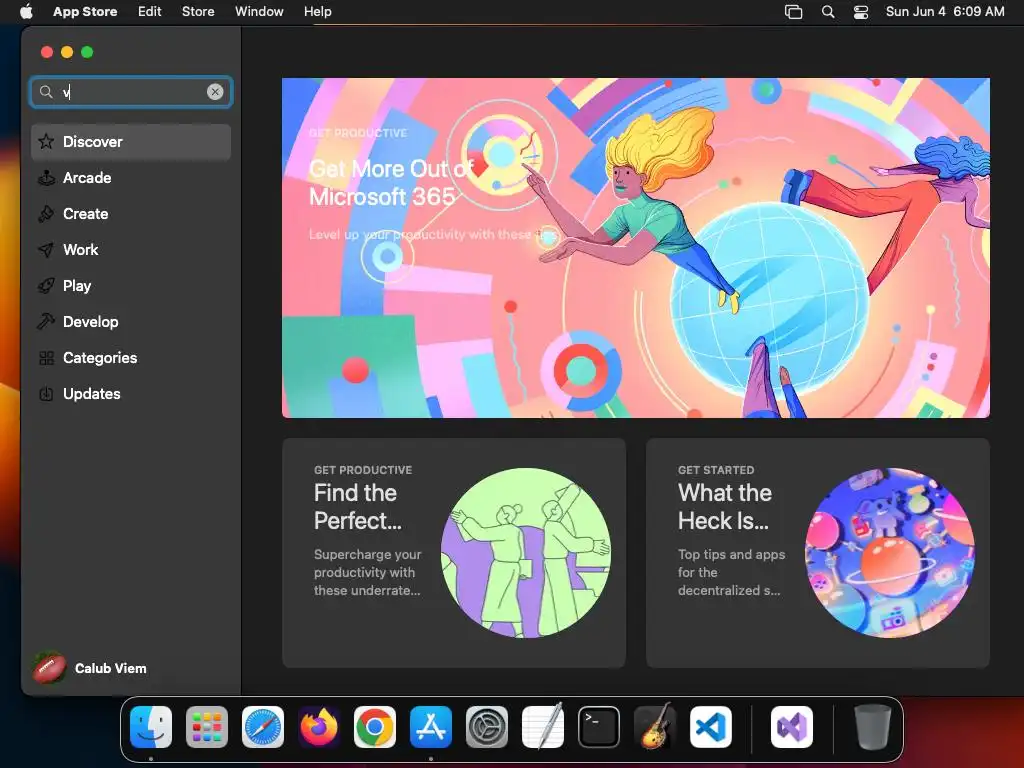Open the Discover section in sidebar
1024x768 pixels.
click(x=131, y=142)
